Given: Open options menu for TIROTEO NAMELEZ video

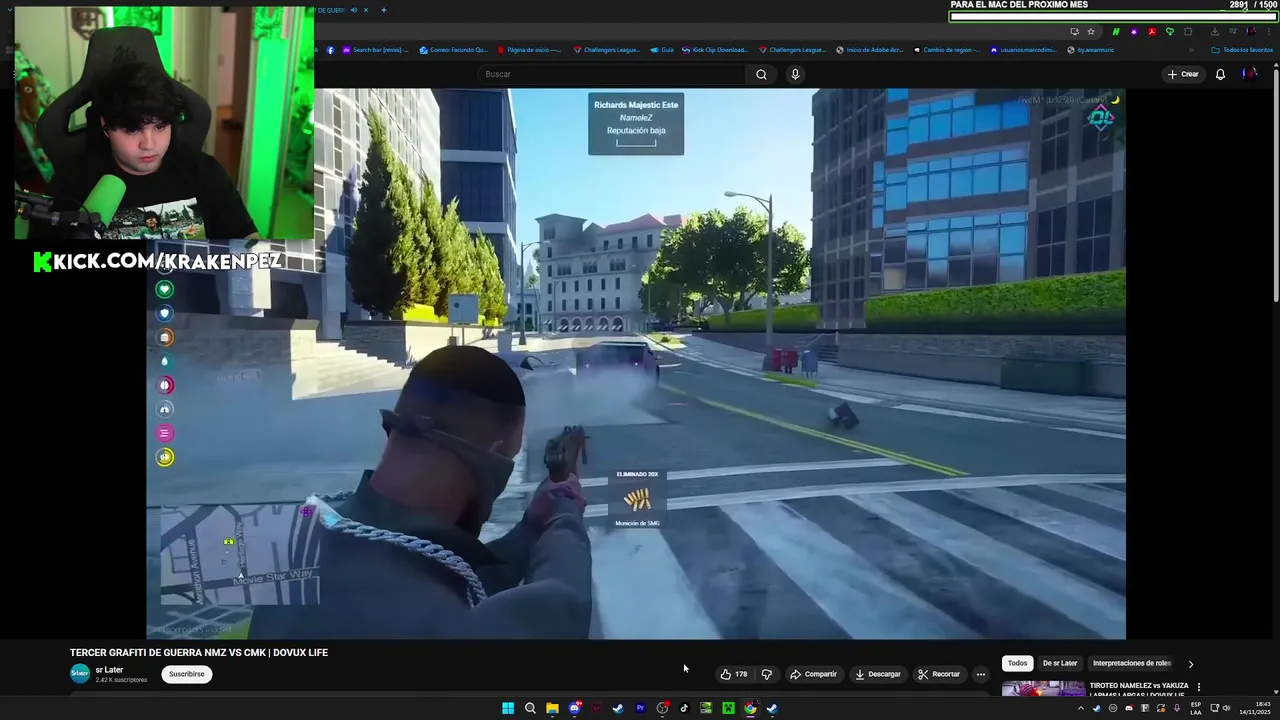Looking at the screenshot, I should pos(1198,687).
